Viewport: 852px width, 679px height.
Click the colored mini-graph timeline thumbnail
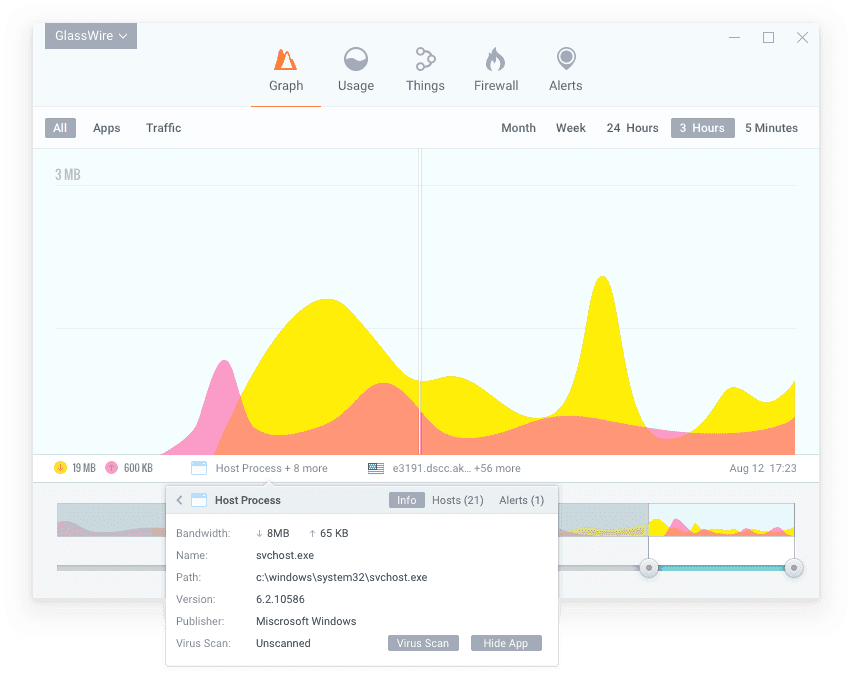click(x=721, y=520)
